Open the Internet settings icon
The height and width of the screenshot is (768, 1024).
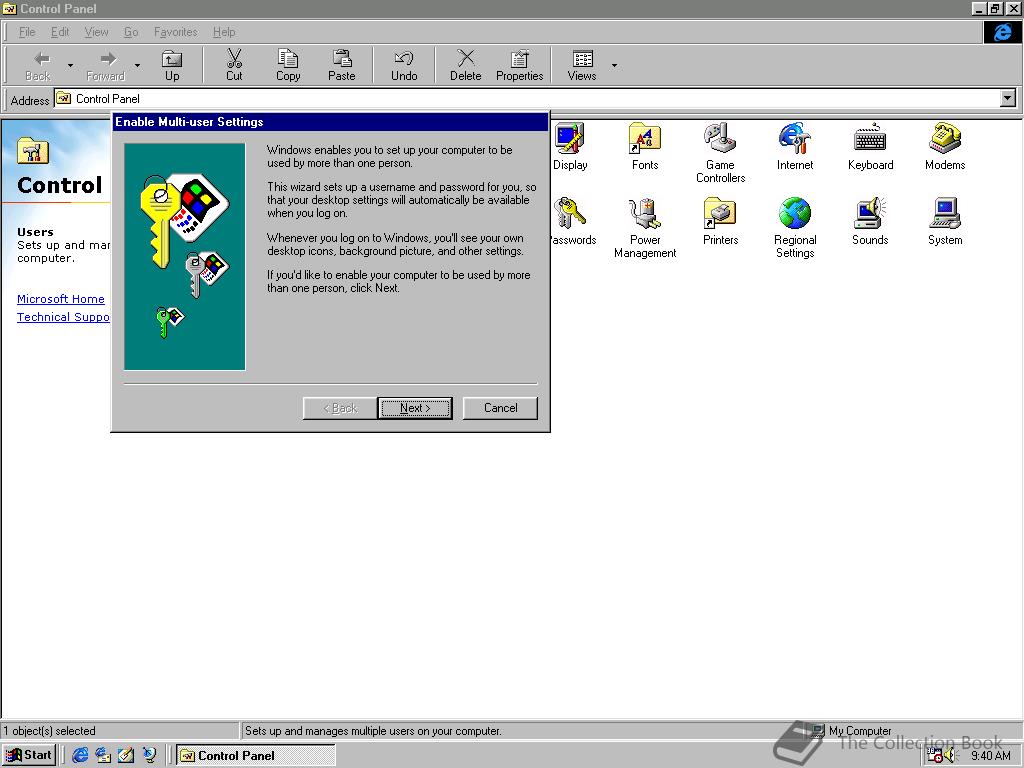795,147
